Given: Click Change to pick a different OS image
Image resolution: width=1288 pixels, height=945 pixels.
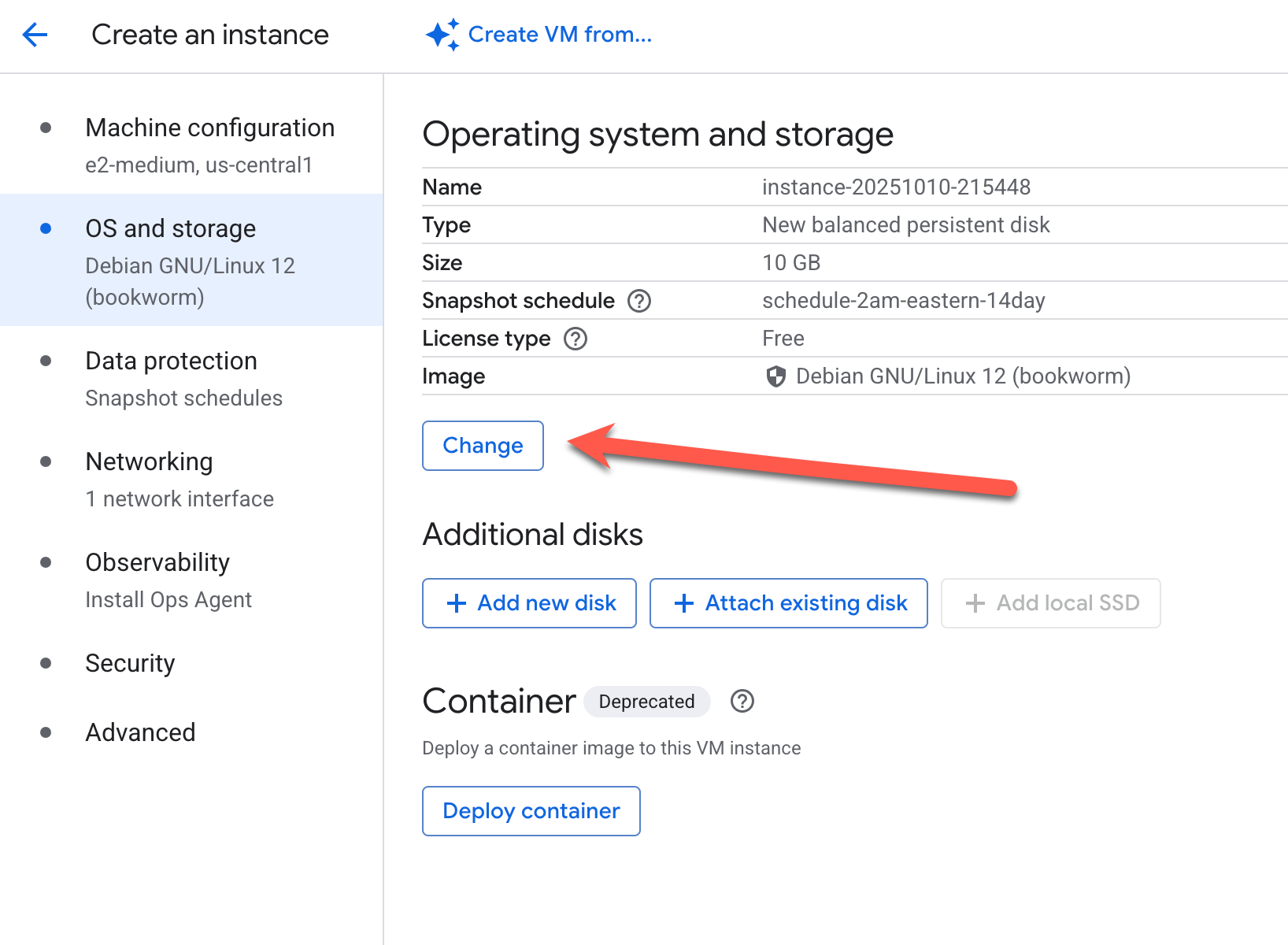Looking at the screenshot, I should [482, 445].
